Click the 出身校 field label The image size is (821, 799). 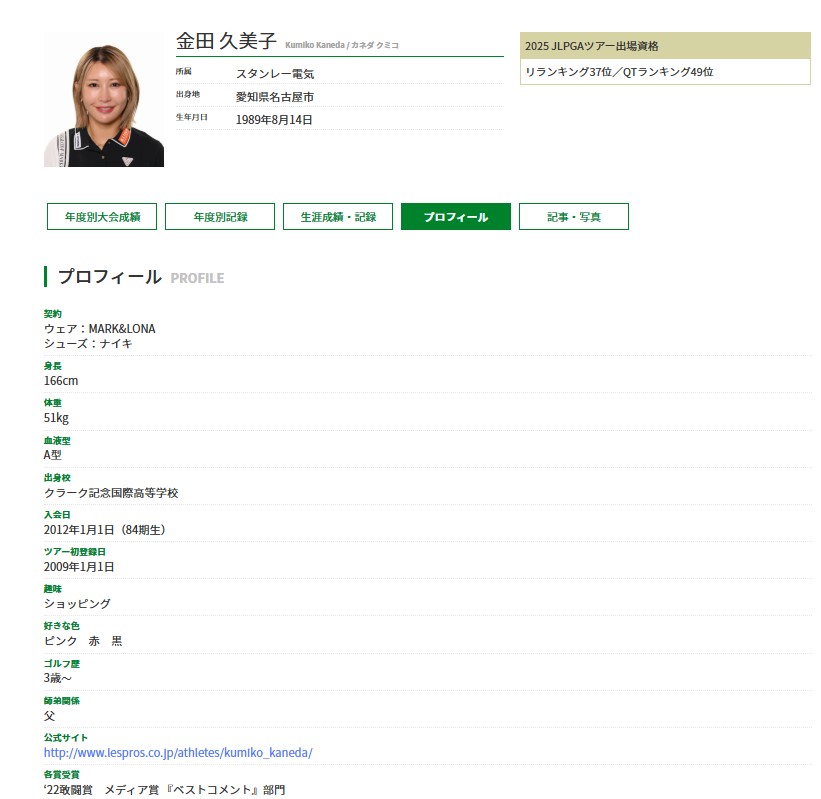(57, 478)
